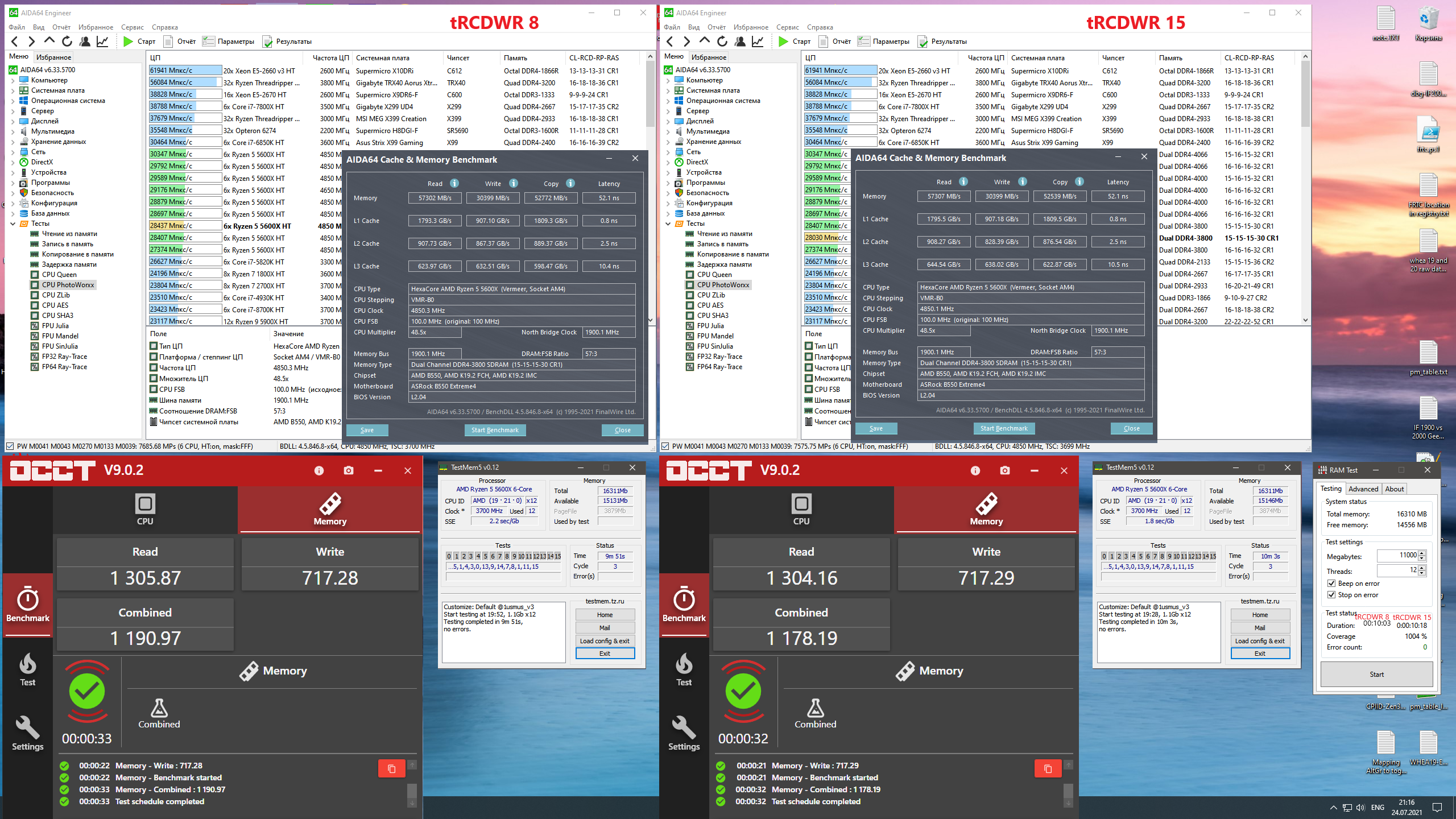Select CPU Queen test in left AIDA64 tree
The width and height of the screenshot is (1456, 819).
59,275
